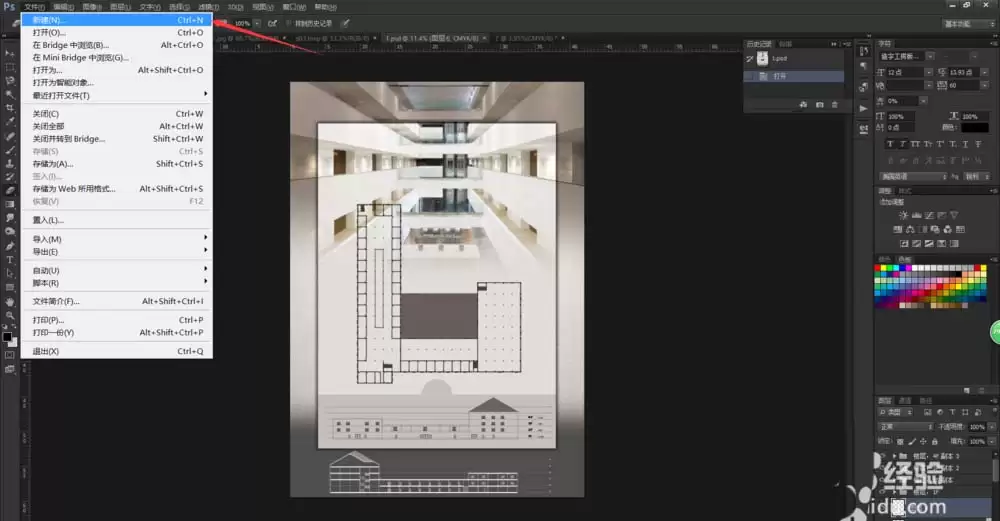
Task: Choose 打印(P)... menu entry
Action: (x=119, y=320)
